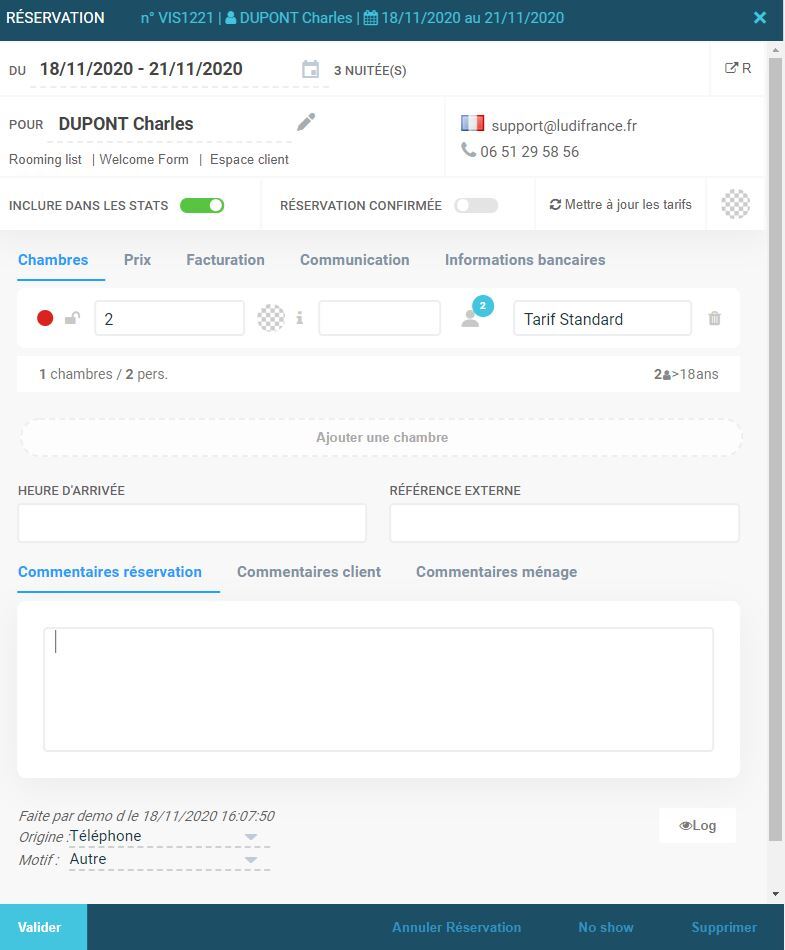Click the scrollbar up arrow
The width and height of the screenshot is (785, 950).
click(775, 49)
